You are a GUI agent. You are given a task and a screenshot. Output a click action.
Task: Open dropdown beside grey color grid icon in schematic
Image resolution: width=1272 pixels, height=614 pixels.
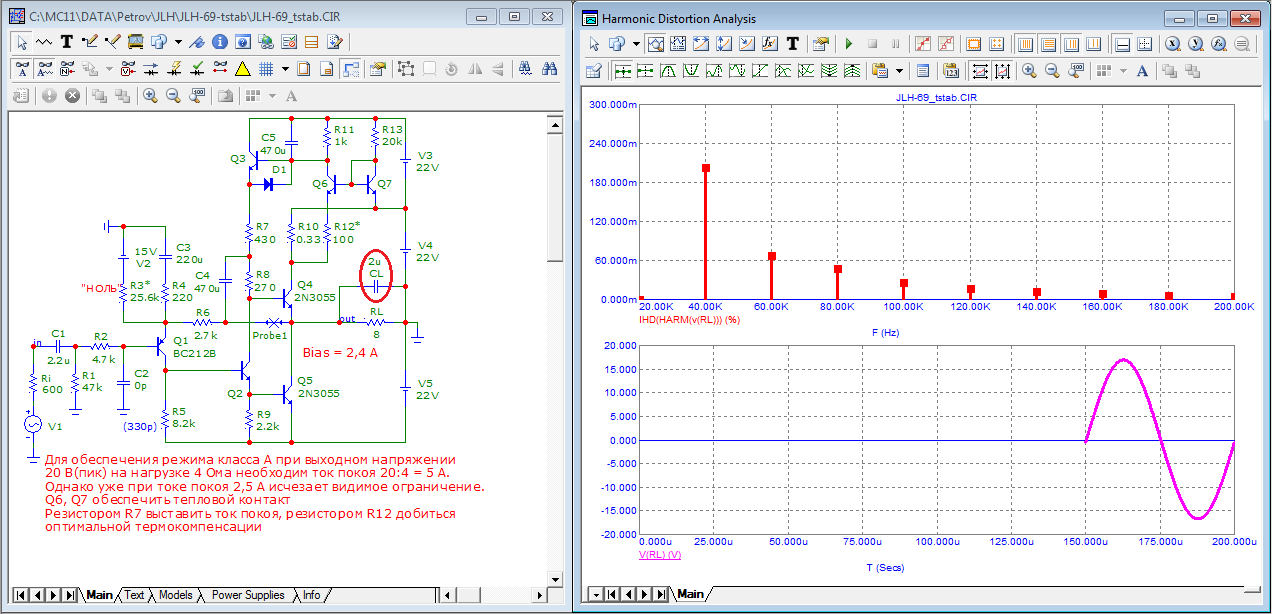tap(273, 96)
